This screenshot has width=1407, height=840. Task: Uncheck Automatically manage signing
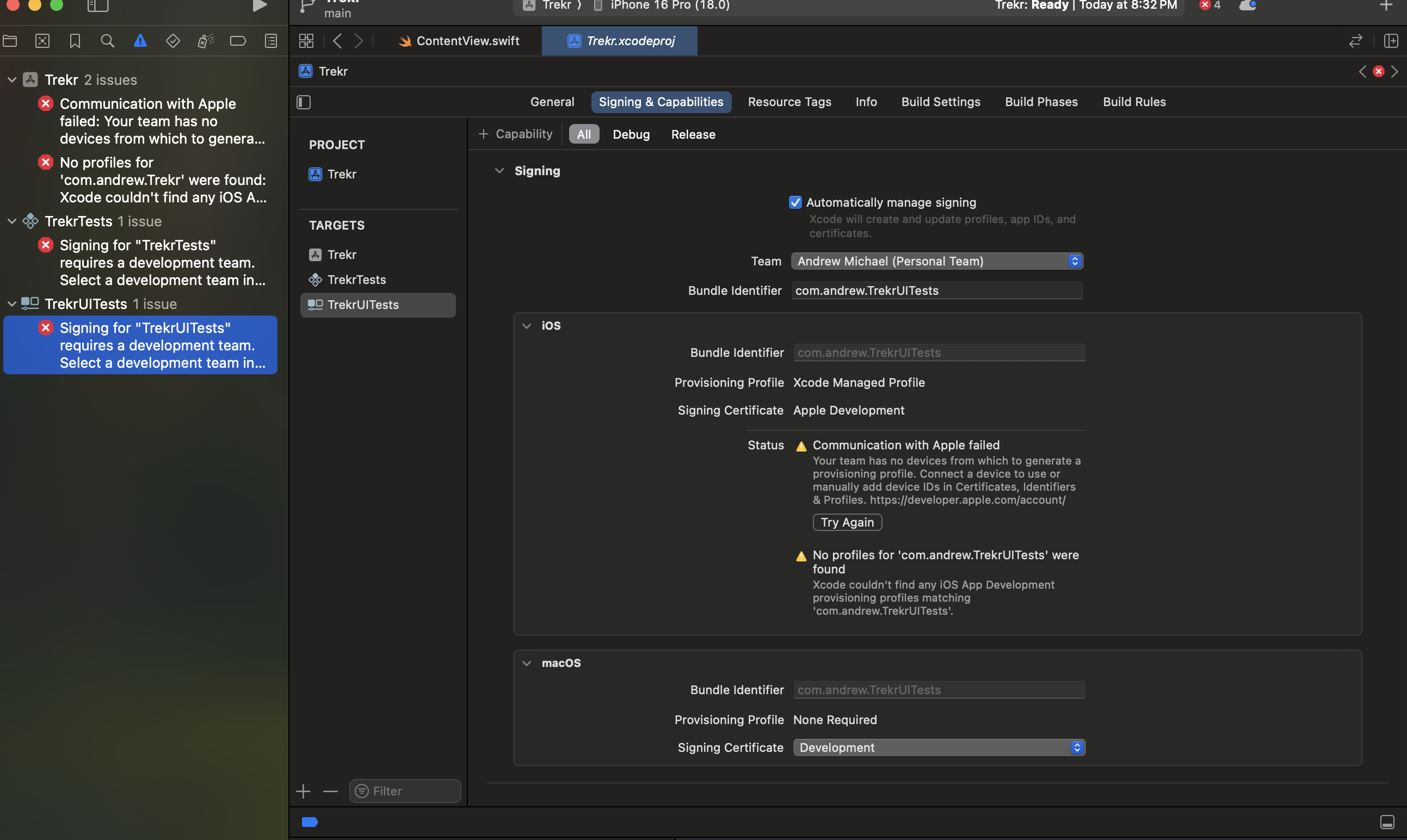(795, 202)
